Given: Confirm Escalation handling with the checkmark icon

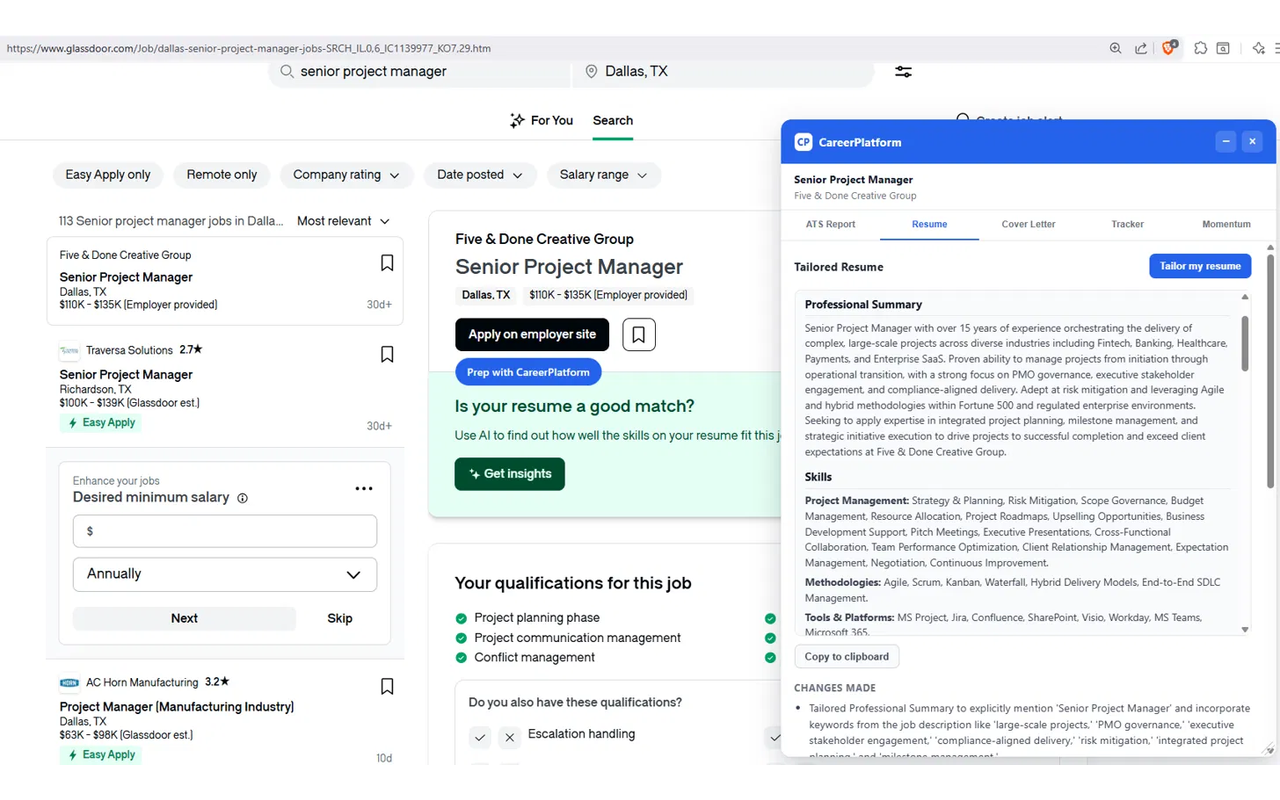Looking at the screenshot, I should tap(480, 738).
